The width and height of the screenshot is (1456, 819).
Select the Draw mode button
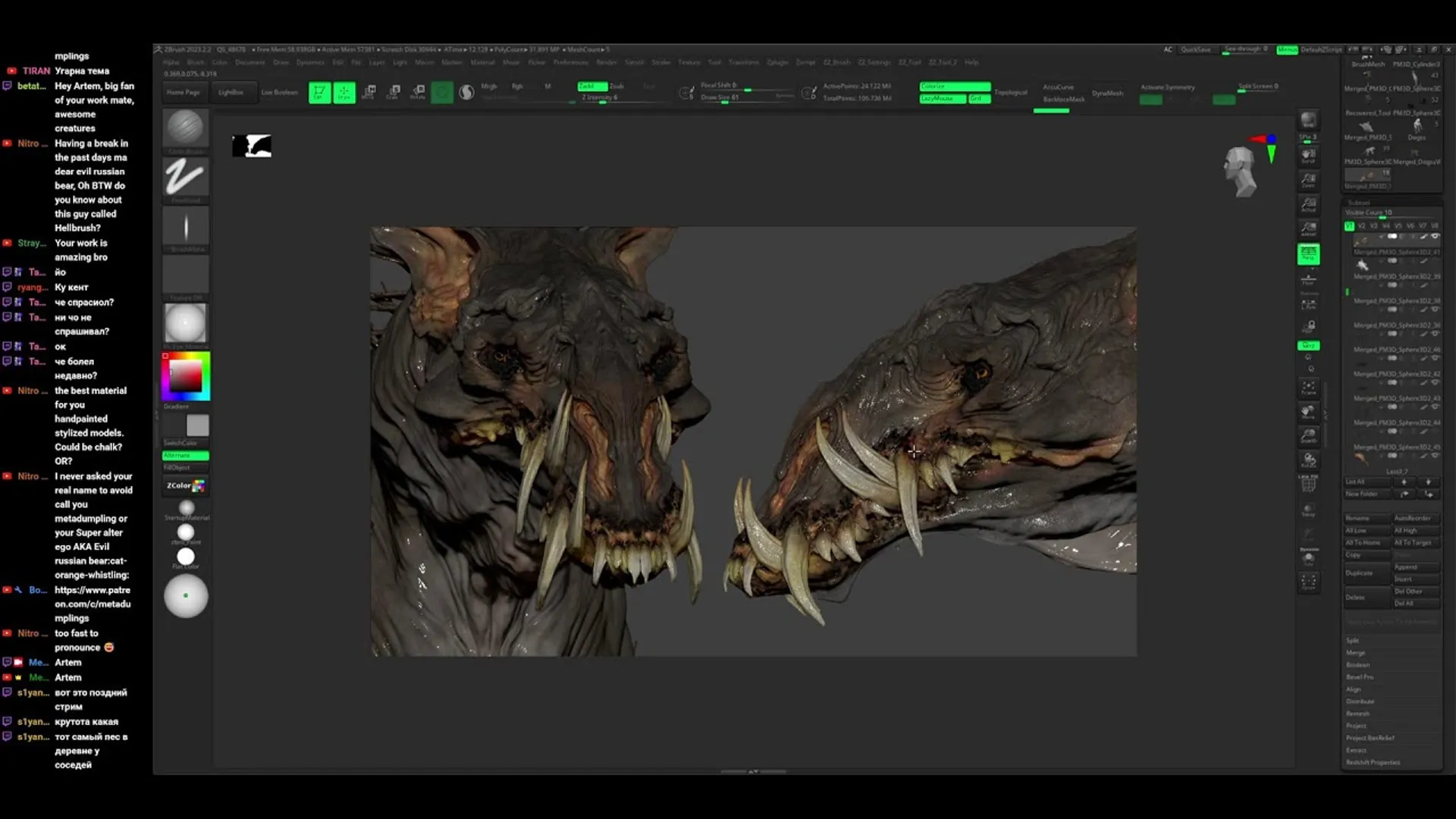344,93
